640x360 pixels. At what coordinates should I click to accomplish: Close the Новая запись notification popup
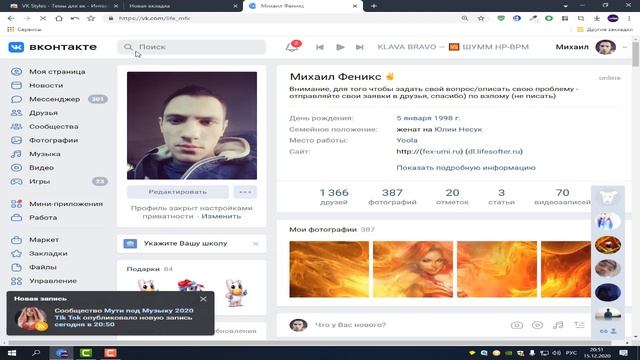[203, 299]
